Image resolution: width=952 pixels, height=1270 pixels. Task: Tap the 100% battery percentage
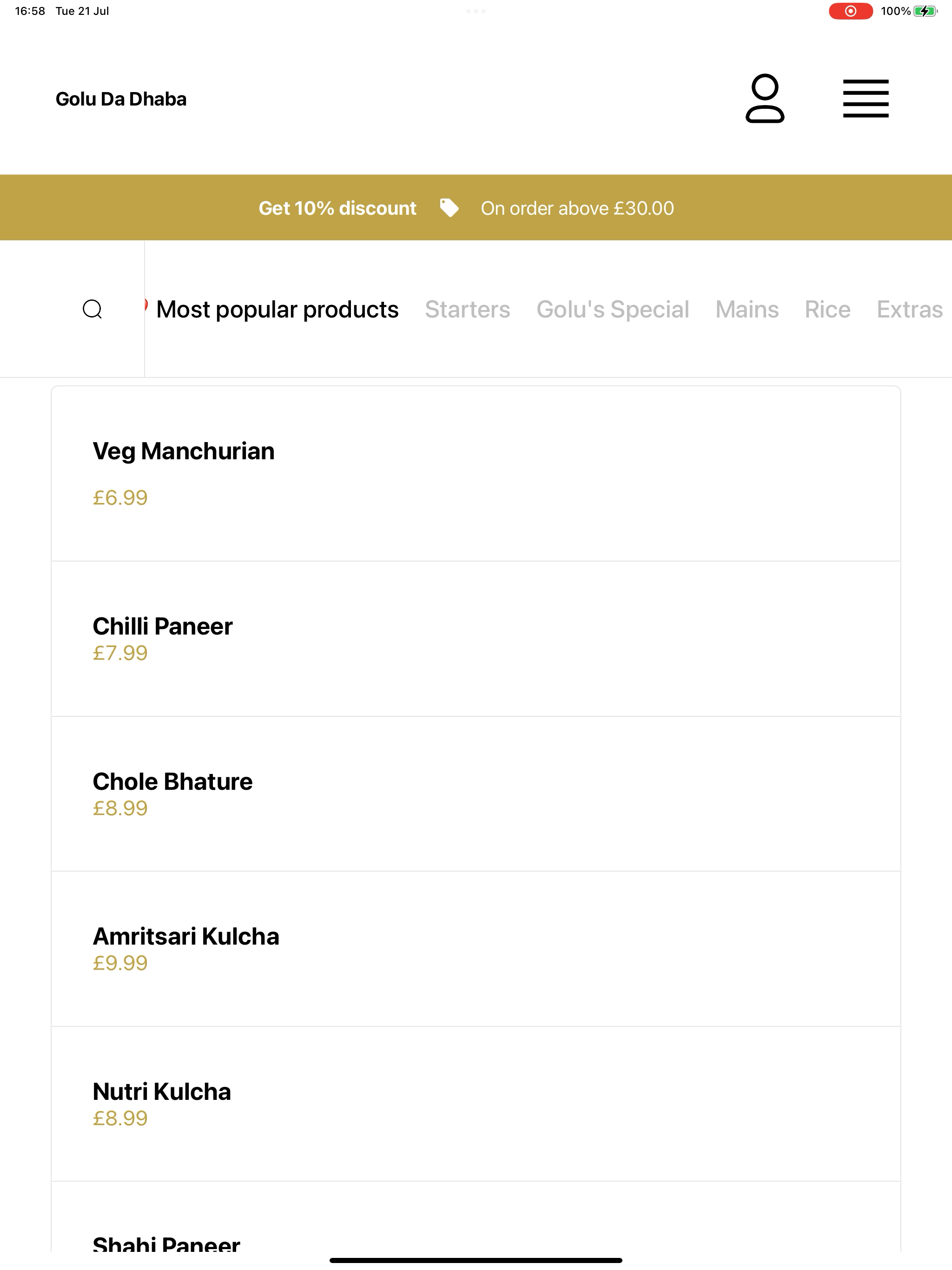pyautogui.click(x=896, y=11)
